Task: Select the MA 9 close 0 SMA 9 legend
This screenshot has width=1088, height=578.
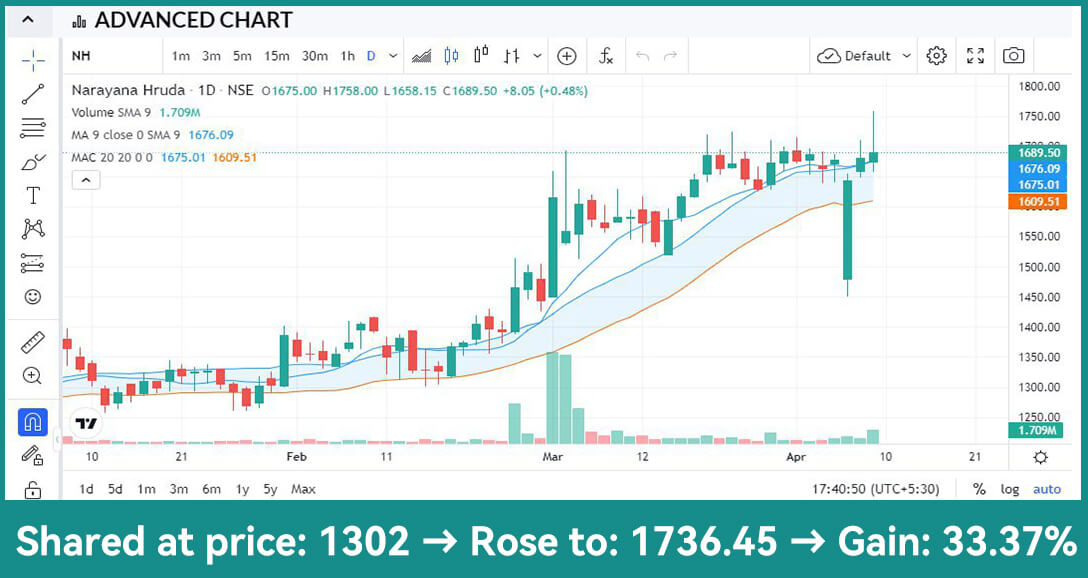Action: click(153, 135)
